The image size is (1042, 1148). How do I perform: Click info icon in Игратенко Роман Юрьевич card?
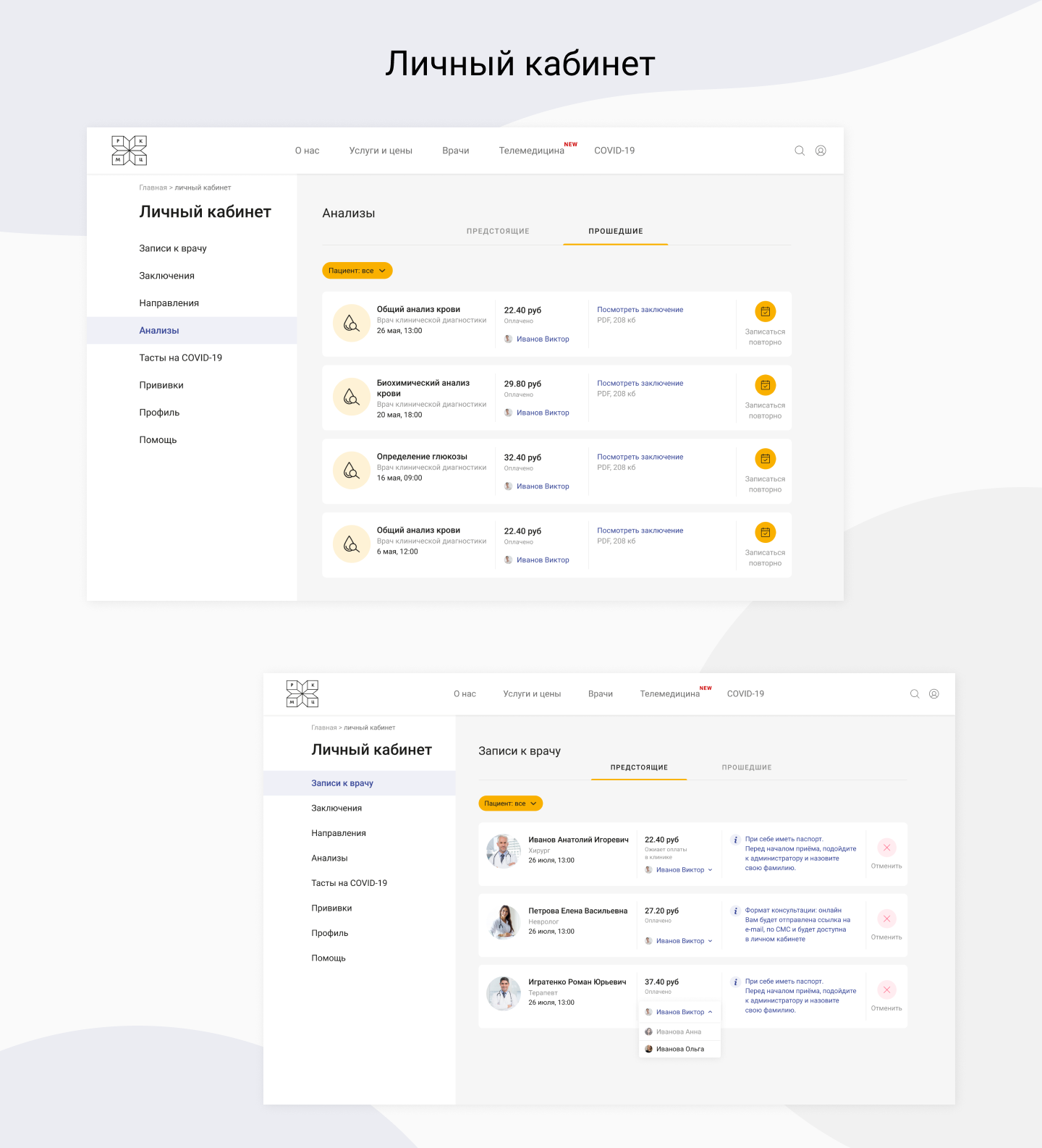735,982
